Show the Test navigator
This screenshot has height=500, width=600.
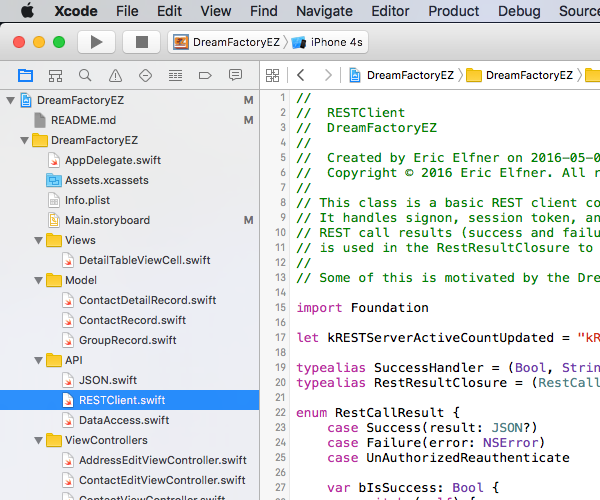pos(145,75)
